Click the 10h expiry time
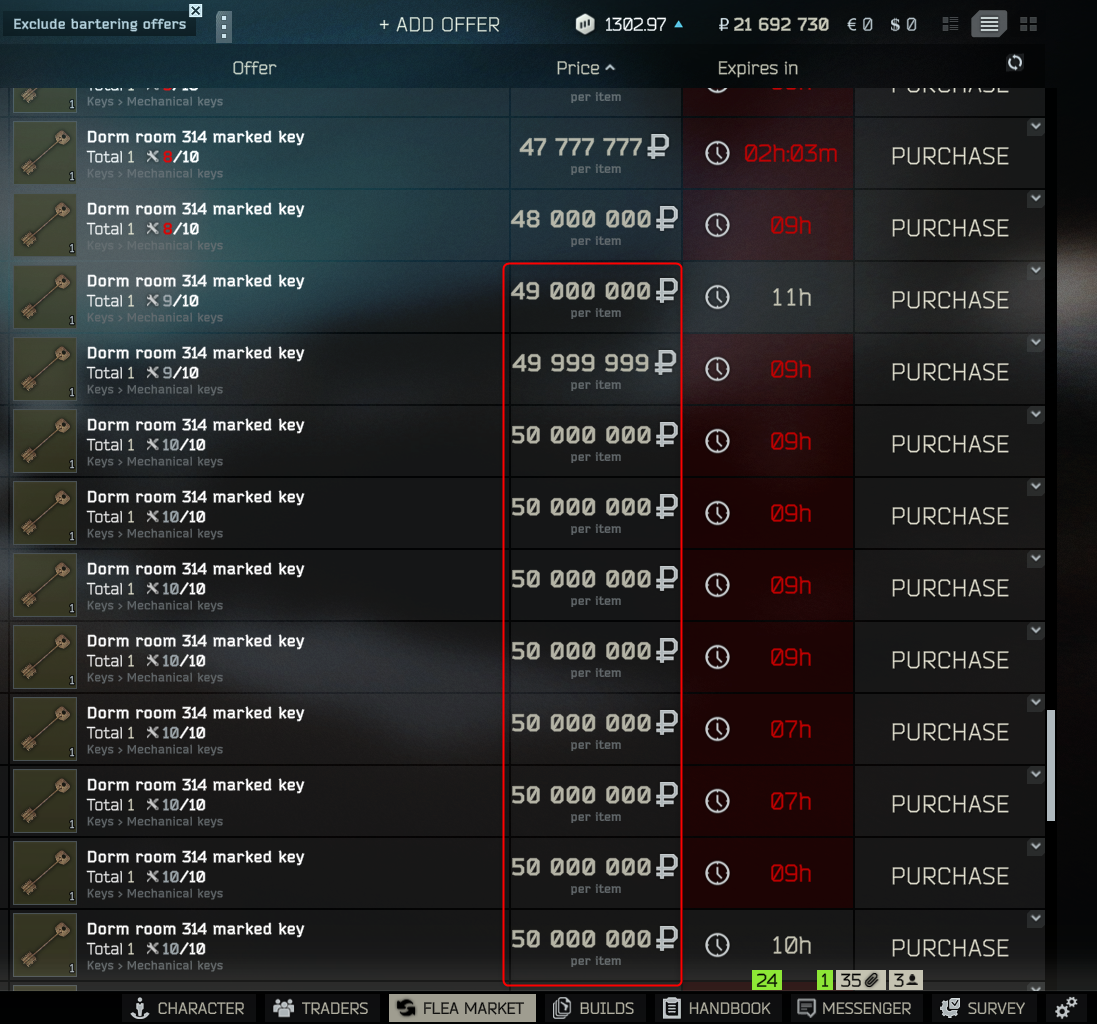The image size is (1097, 1024). pos(791,946)
